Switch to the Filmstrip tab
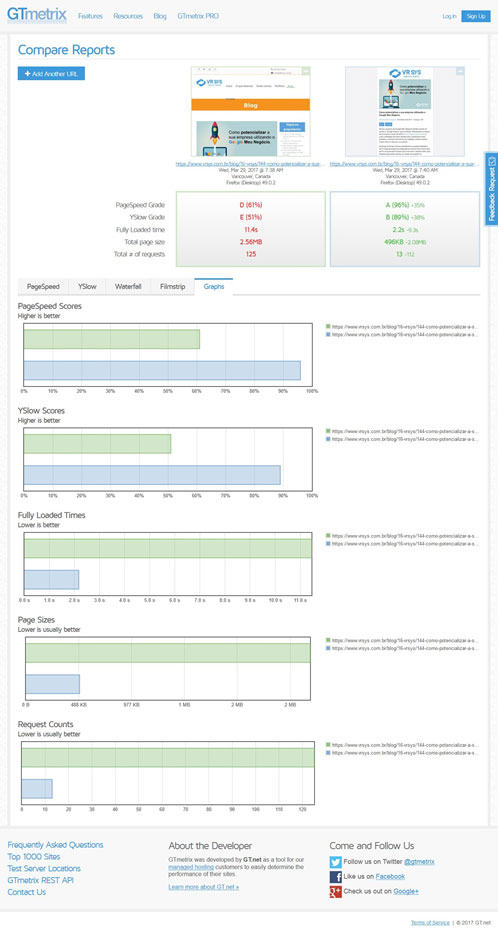This screenshot has height=933, width=498. pyautogui.click(x=173, y=286)
